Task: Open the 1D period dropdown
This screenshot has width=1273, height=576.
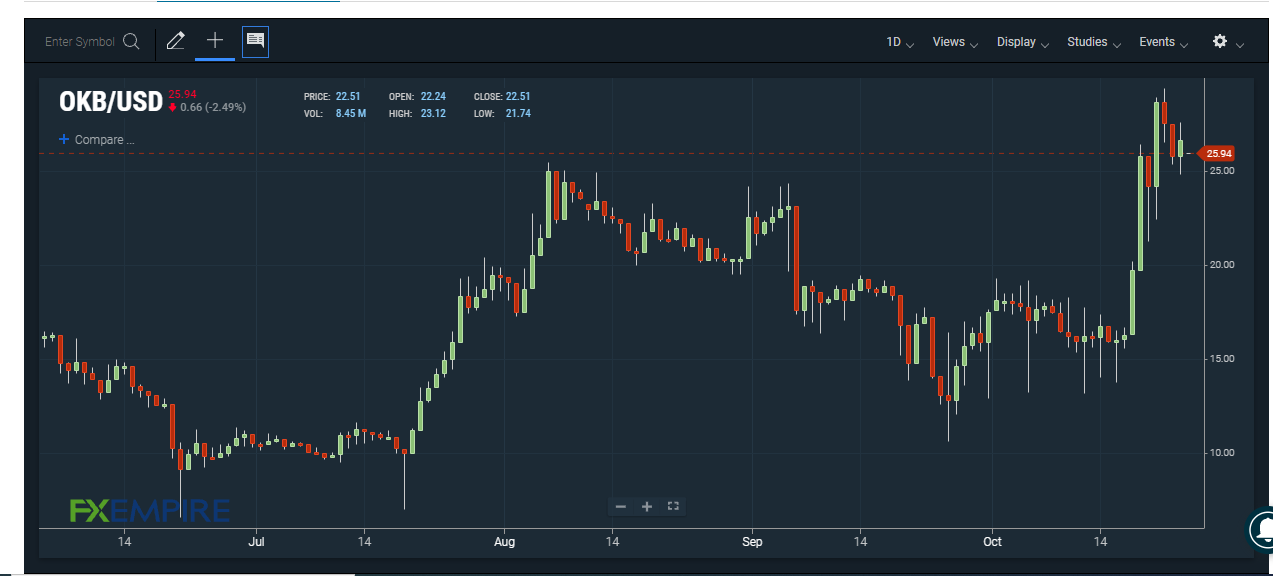Action: tap(900, 42)
